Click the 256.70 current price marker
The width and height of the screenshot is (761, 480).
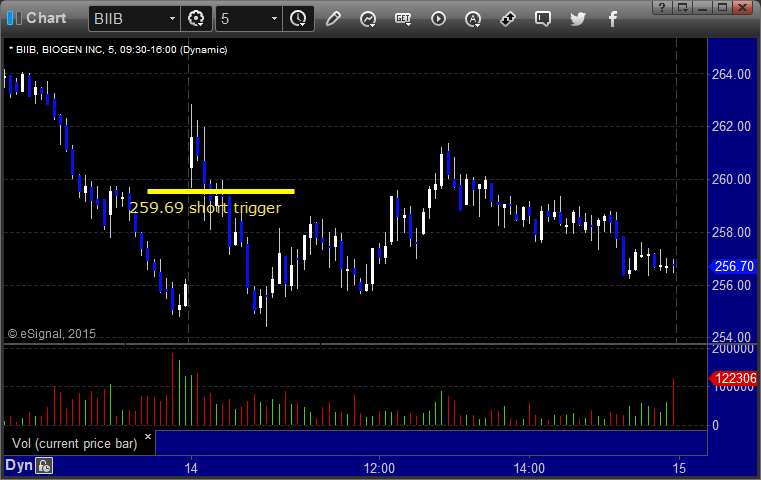[x=733, y=266]
